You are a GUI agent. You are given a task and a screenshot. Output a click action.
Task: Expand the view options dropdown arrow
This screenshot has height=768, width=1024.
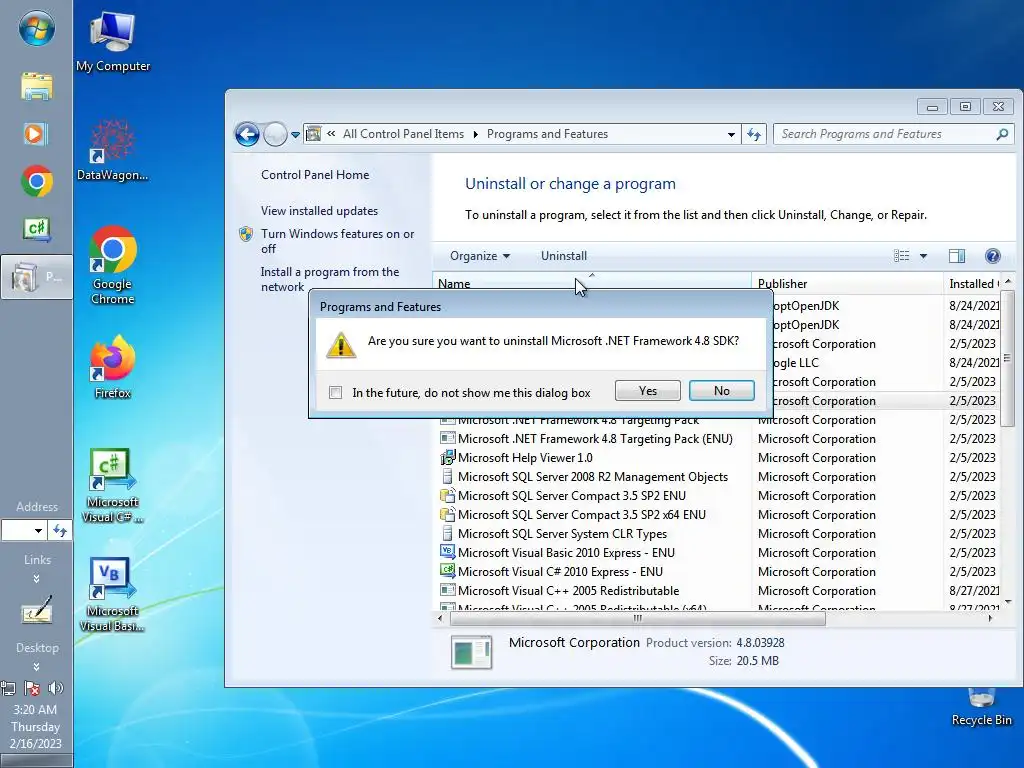(923, 256)
